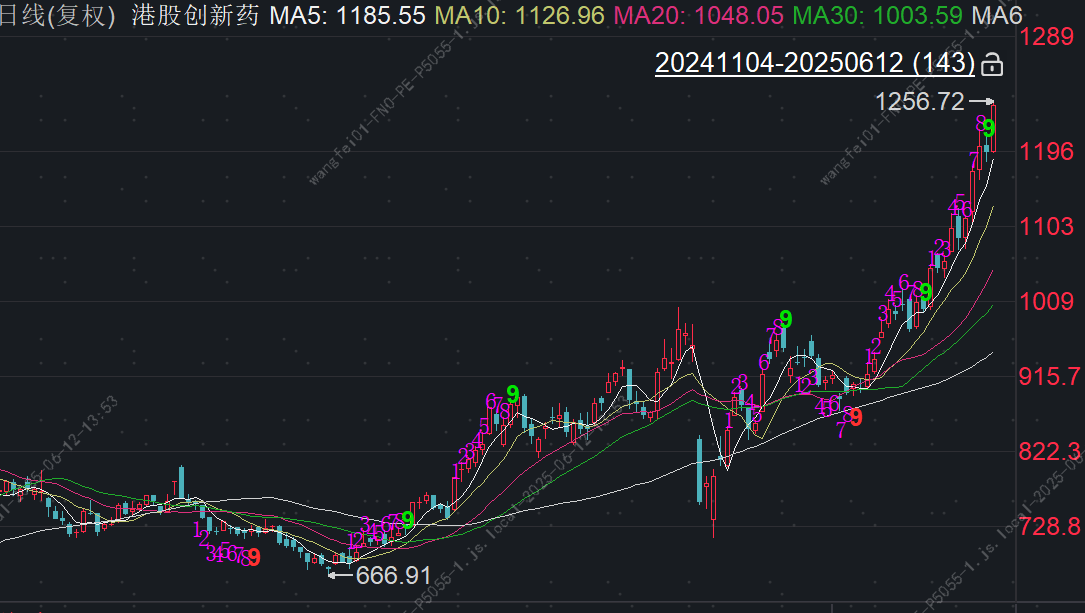Click the 915.7 price axis label
The height and width of the screenshot is (613, 1085).
[1049, 376]
